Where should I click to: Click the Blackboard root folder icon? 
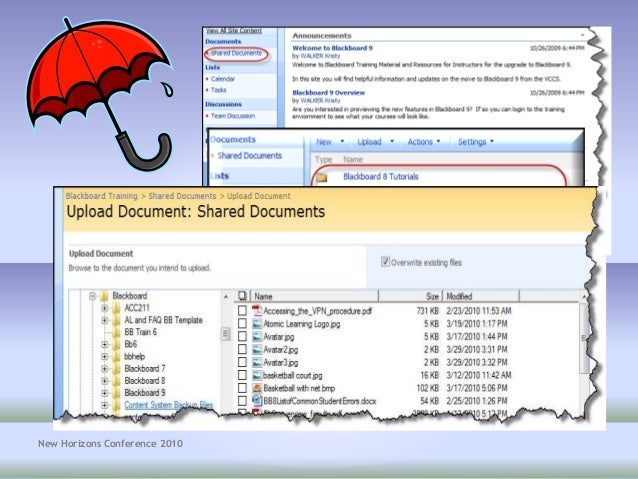click(104, 296)
